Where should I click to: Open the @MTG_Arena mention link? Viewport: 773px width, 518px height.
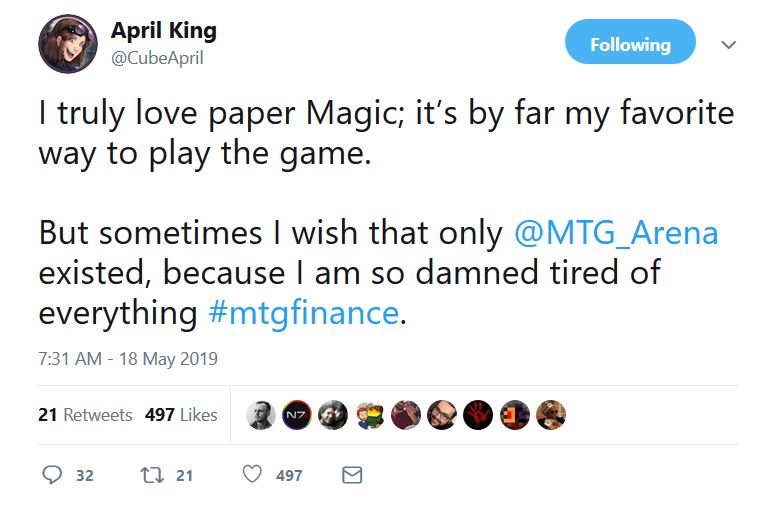[615, 232]
